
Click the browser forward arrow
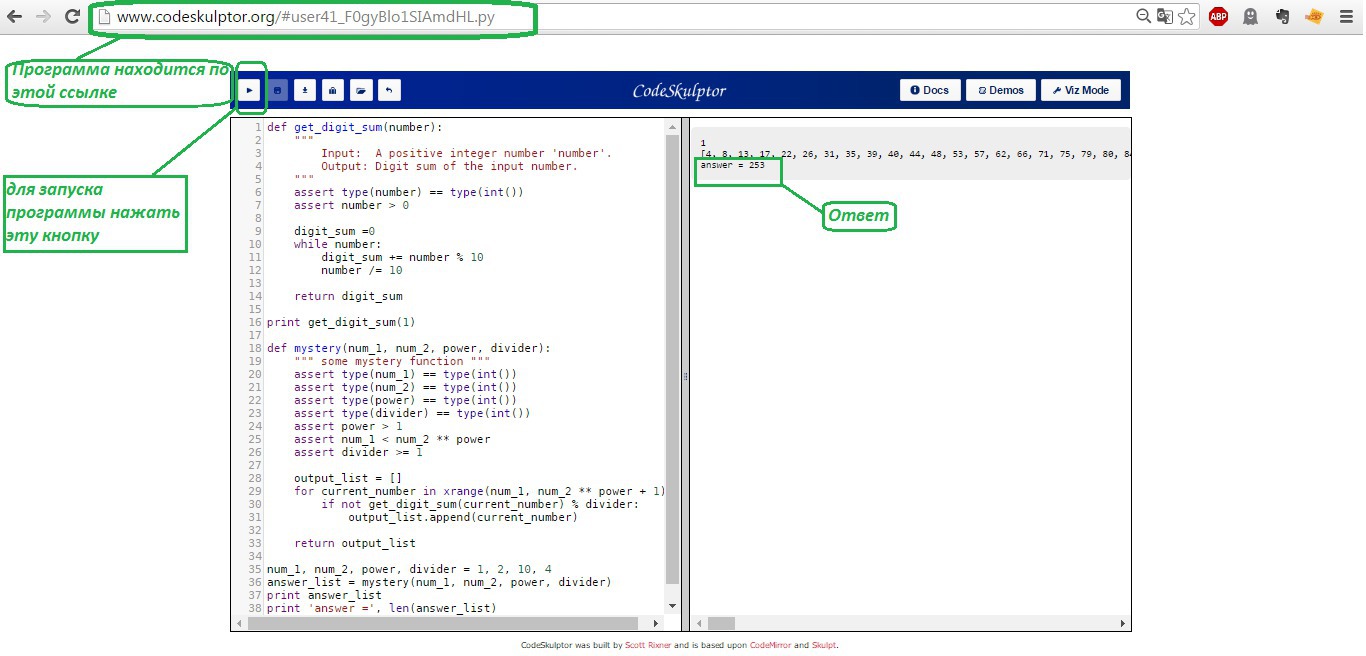[43, 17]
